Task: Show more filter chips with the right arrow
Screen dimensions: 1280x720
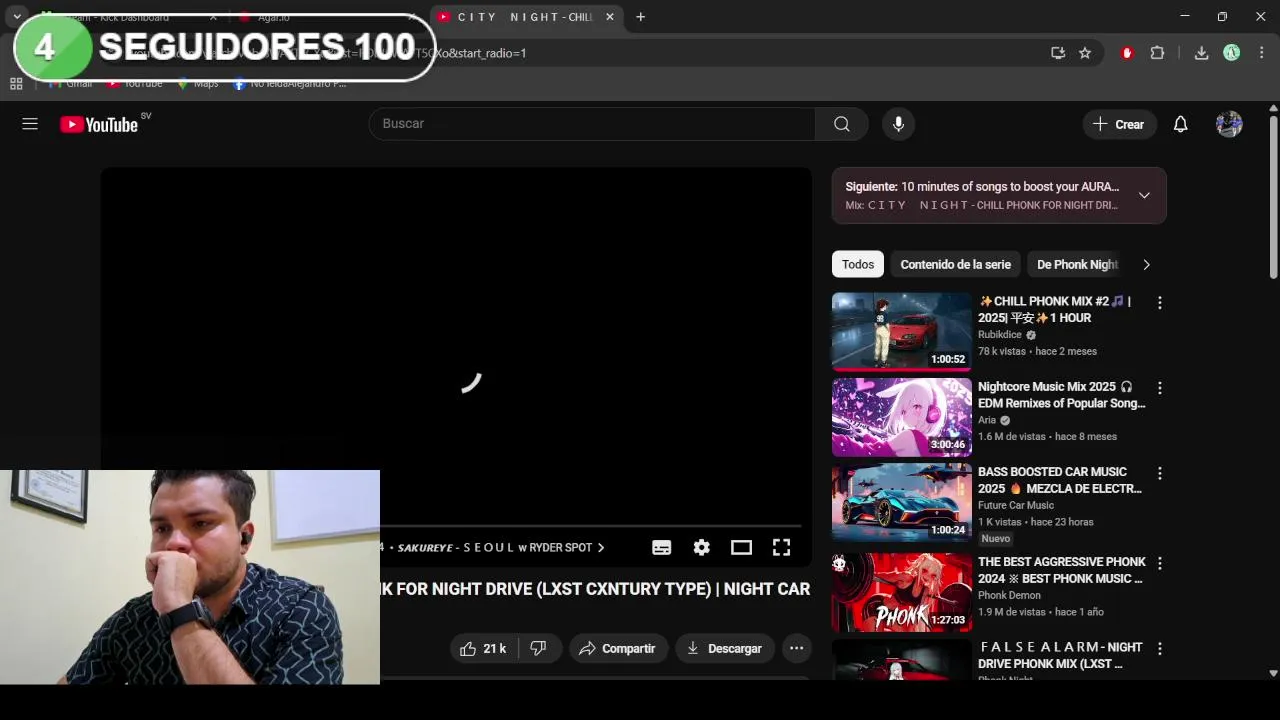Action: pyautogui.click(x=1146, y=264)
